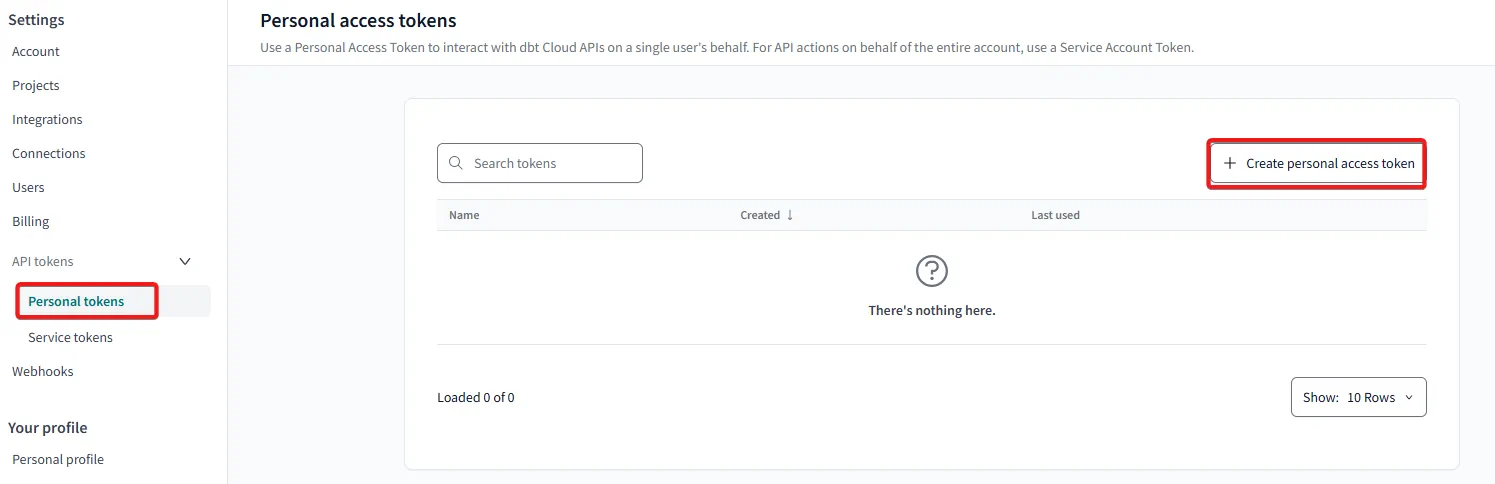The width and height of the screenshot is (1495, 484).
Task: Click the magnifying glass search icon
Action: pyautogui.click(x=456, y=163)
